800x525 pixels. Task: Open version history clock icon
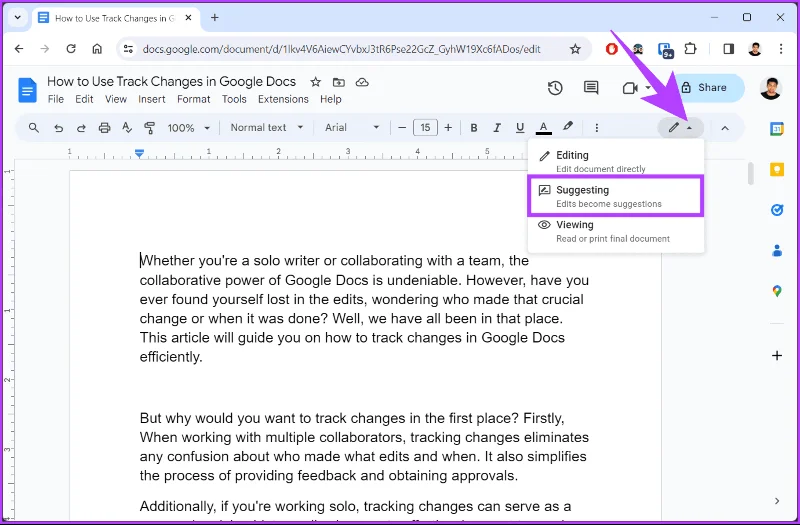coord(555,88)
